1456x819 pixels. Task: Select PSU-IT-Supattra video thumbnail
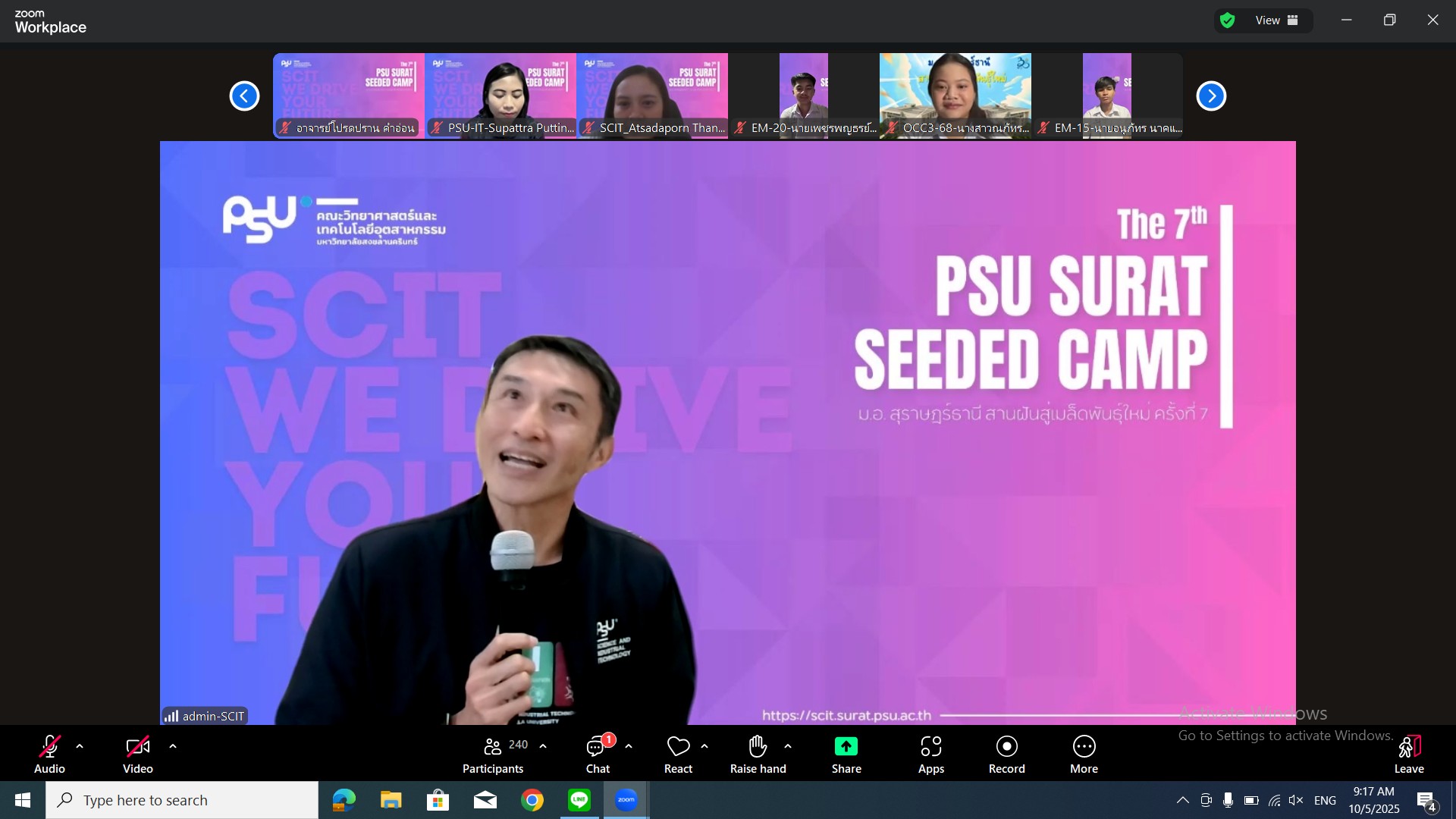(x=500, y=95)
